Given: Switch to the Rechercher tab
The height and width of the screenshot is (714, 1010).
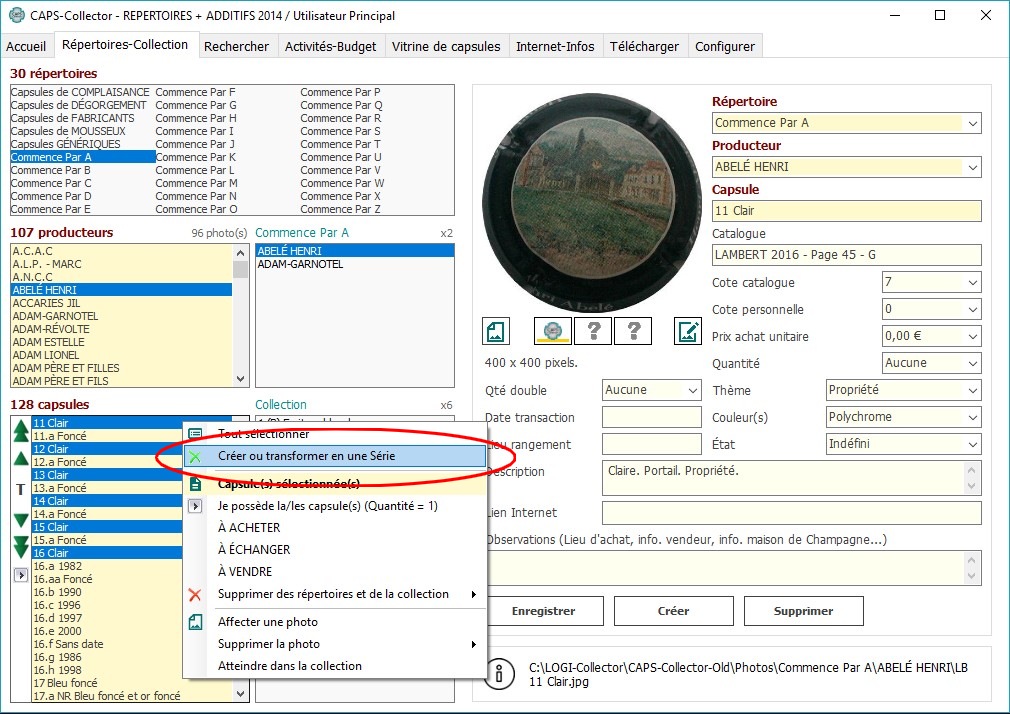Looking at the screenshot, I should coord(236,46).
